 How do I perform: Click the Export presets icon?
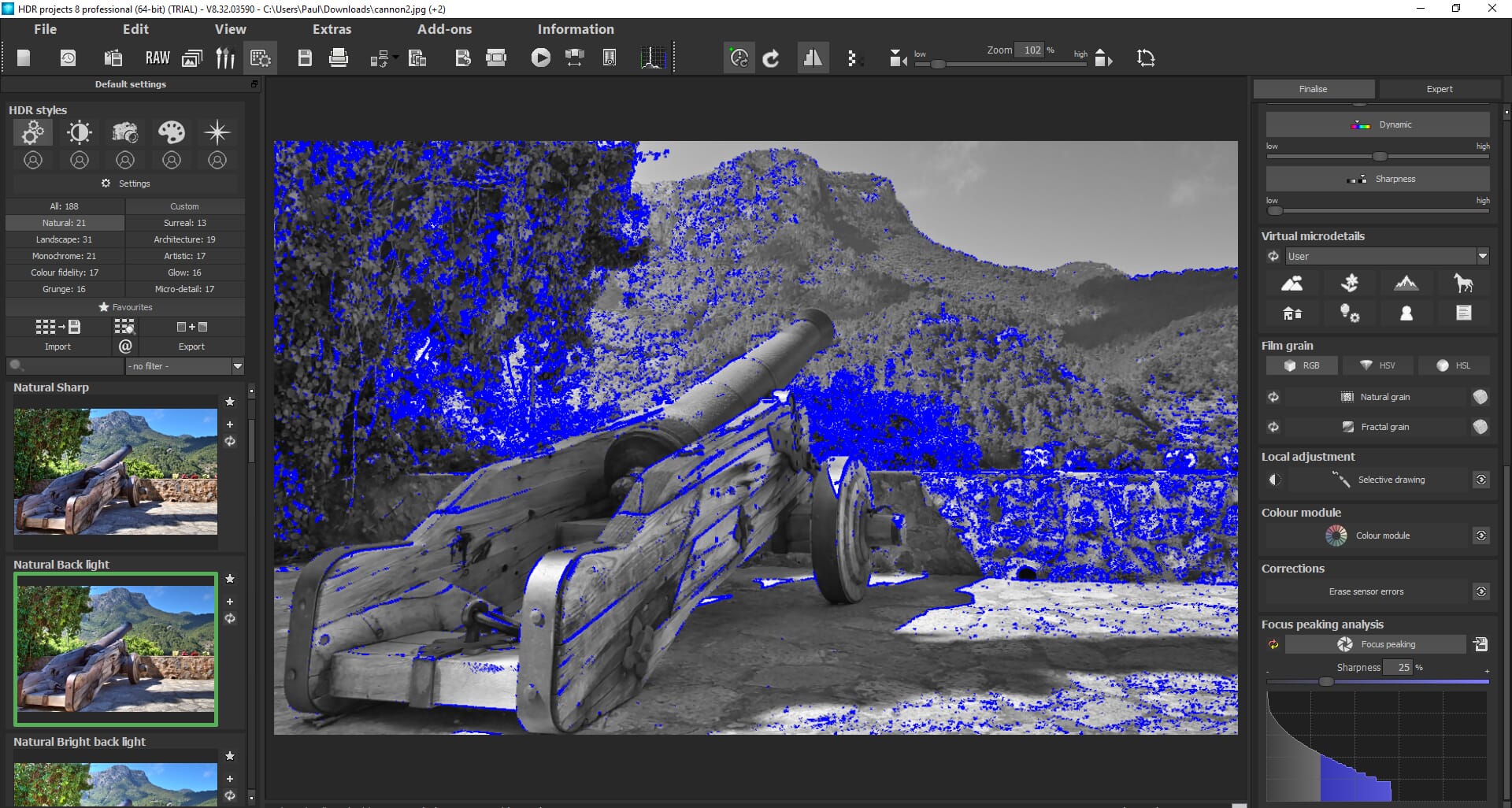(191, 327)
